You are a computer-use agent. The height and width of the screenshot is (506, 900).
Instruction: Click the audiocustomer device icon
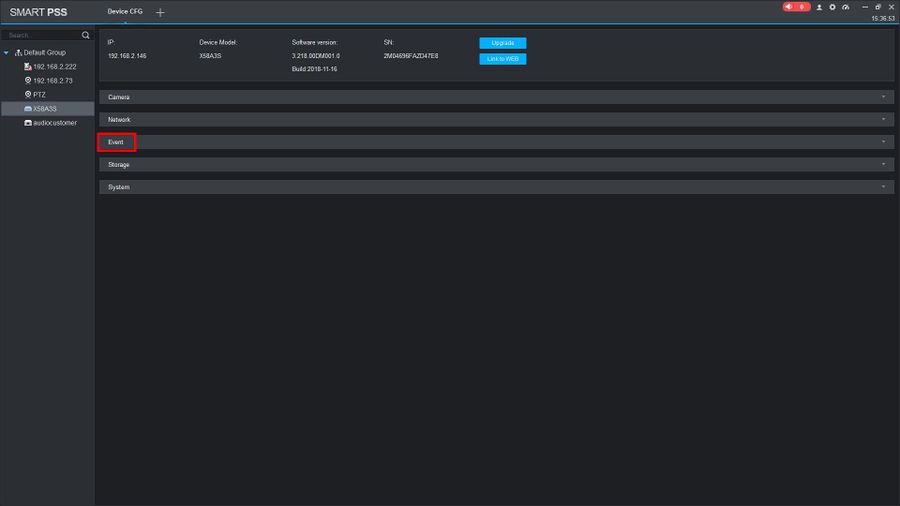pos(28,123)
